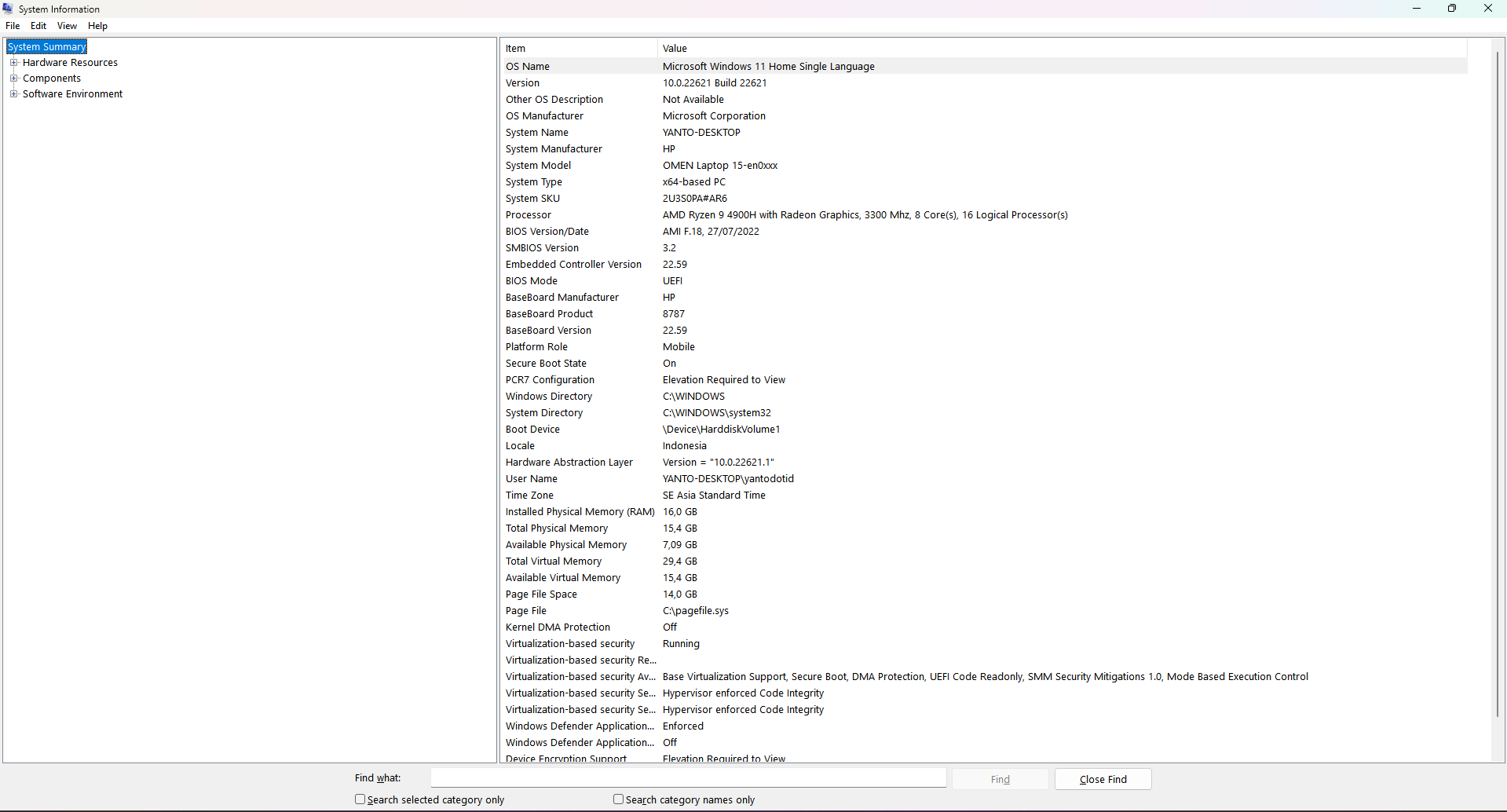Viewport: 1507px width, 812px height.
Task: Select Installed Physical Memory (RAM) row
Action: 985,512
